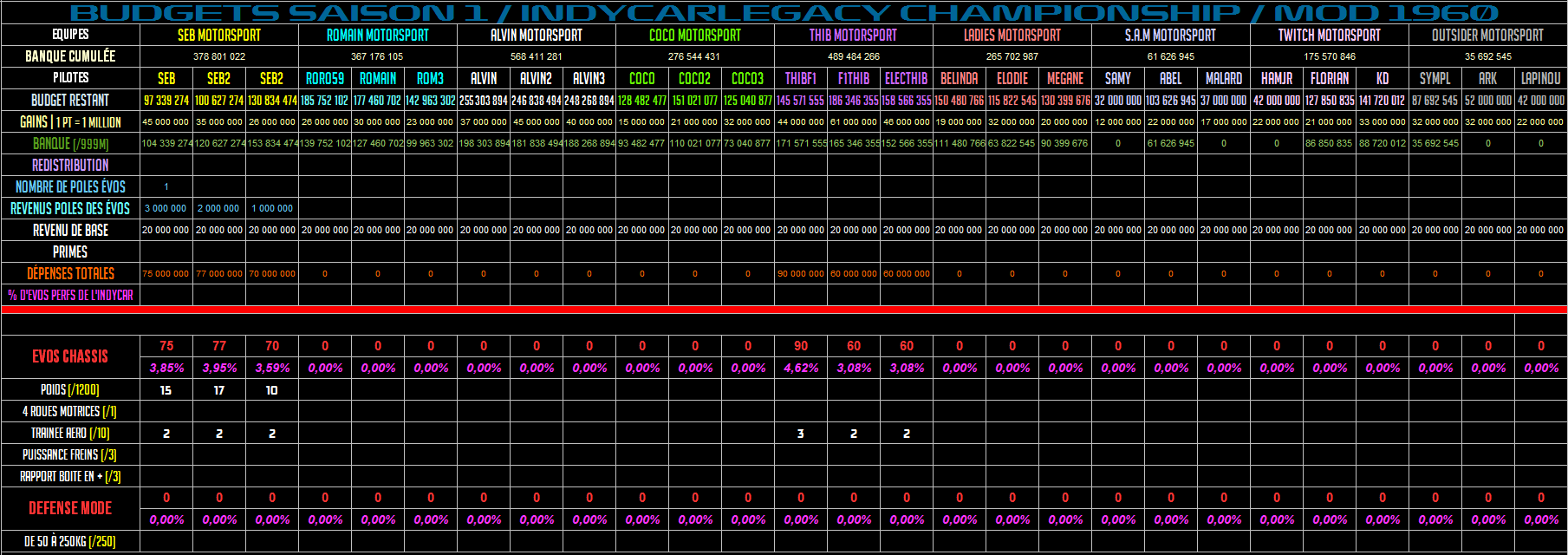Select the EVOS CHASSIS section label

pyautogui.click(x=70, y=356)
